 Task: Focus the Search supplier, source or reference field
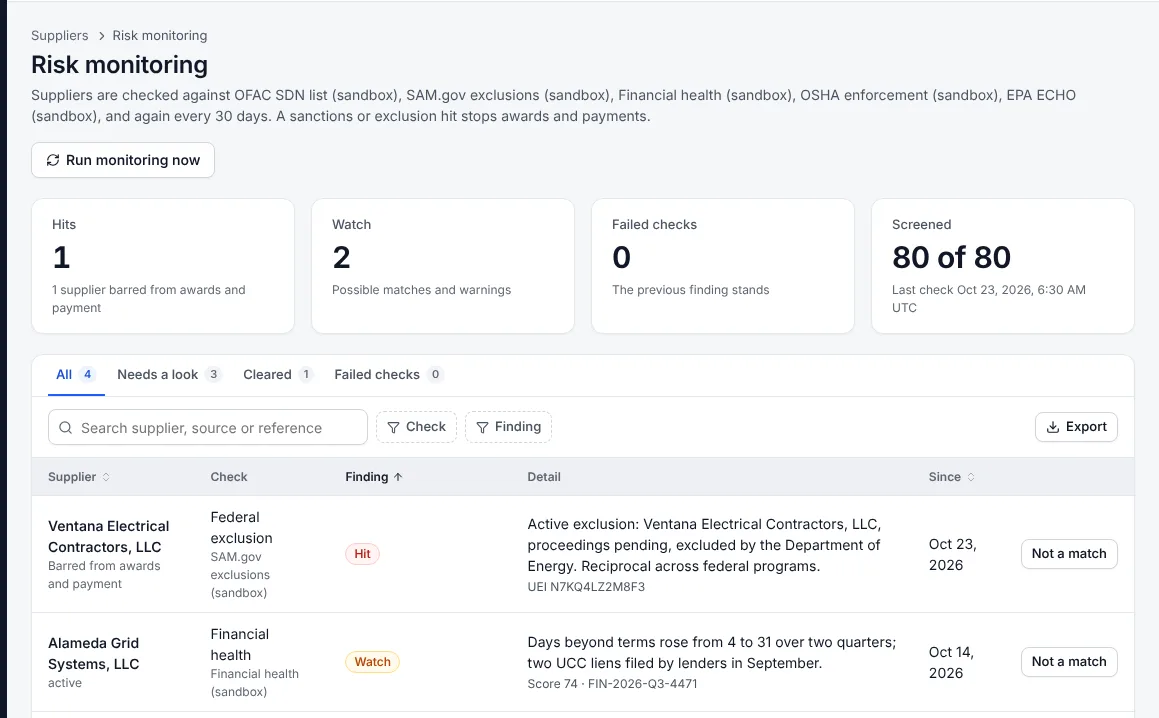208,428
